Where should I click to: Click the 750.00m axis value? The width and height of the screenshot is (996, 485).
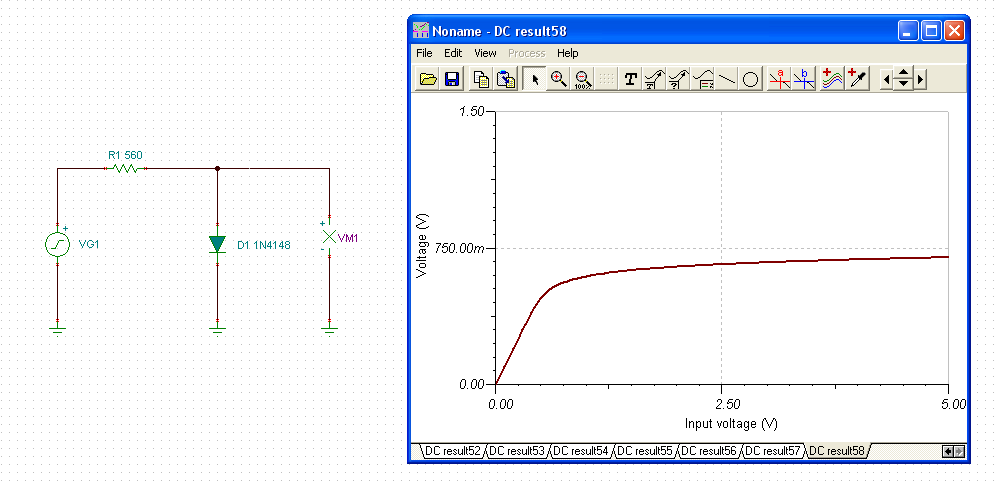(459, 248)
